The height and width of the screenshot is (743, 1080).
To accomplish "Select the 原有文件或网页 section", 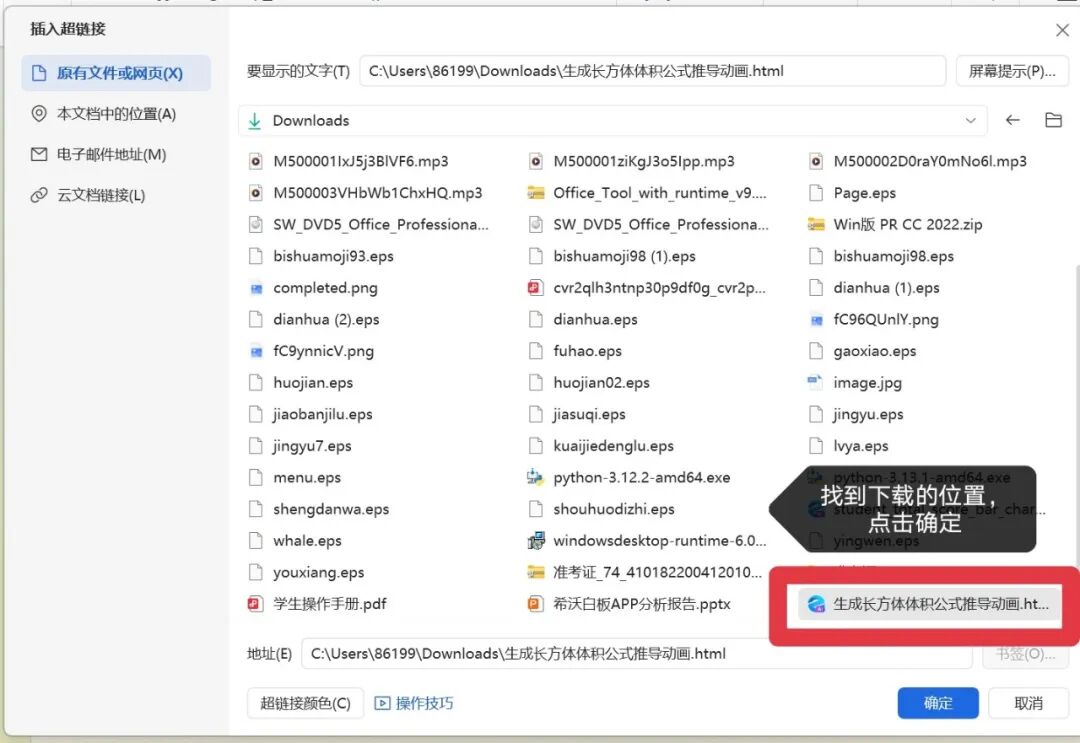I will point(96,73).
